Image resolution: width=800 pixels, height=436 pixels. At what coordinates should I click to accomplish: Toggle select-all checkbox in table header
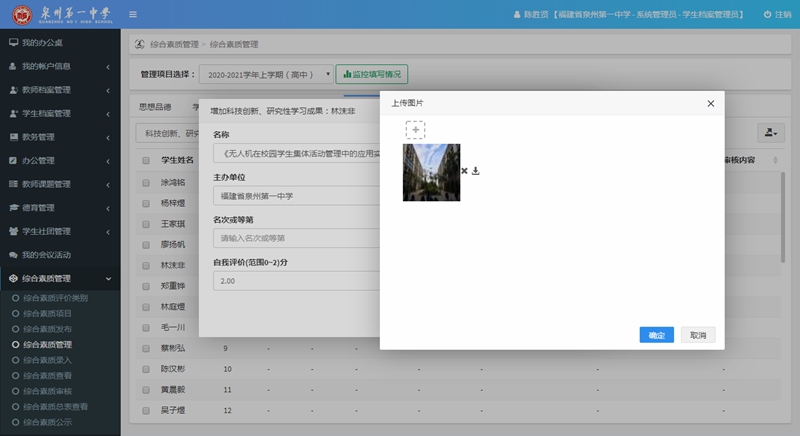(146, 160)
